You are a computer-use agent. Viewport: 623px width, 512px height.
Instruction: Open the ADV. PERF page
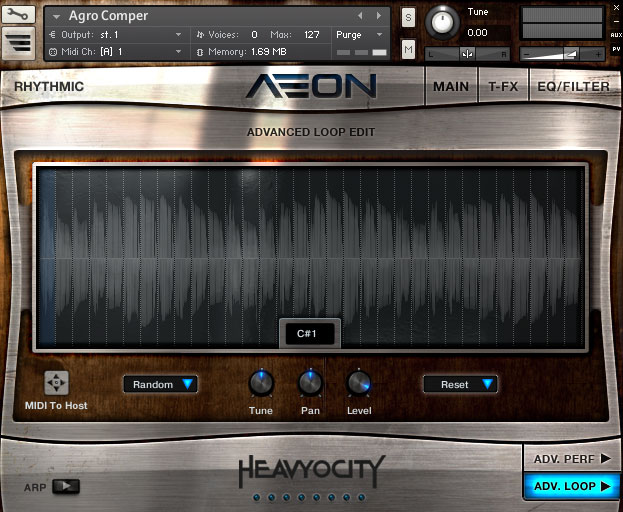point(571,459)
